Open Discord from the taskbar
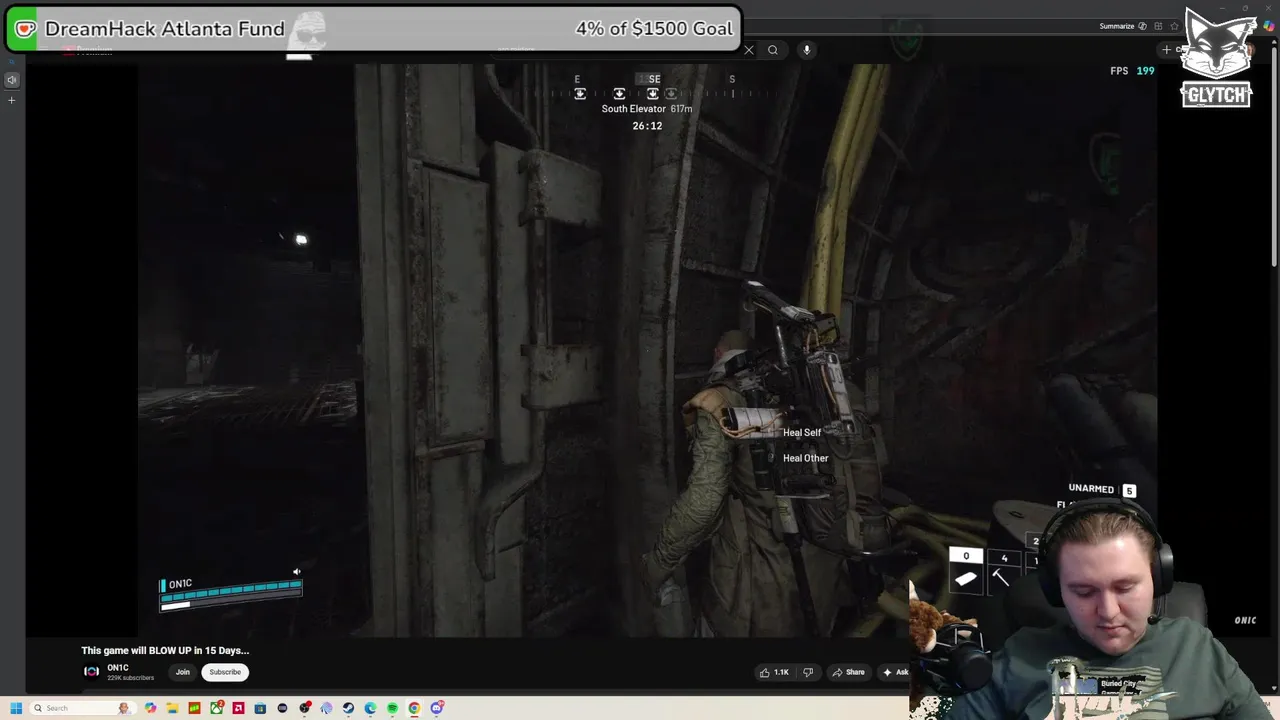This screenshot has height=720, width=1280. tap(437, 708)
